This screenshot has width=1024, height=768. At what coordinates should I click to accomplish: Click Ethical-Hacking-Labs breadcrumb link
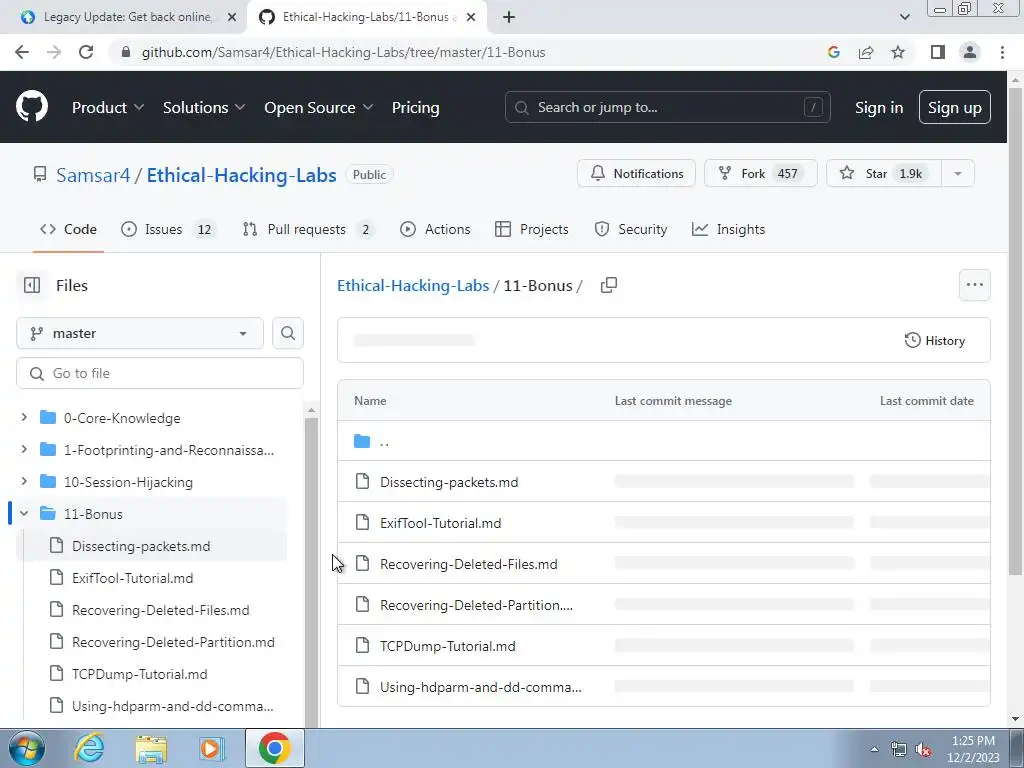click(413, 285)
